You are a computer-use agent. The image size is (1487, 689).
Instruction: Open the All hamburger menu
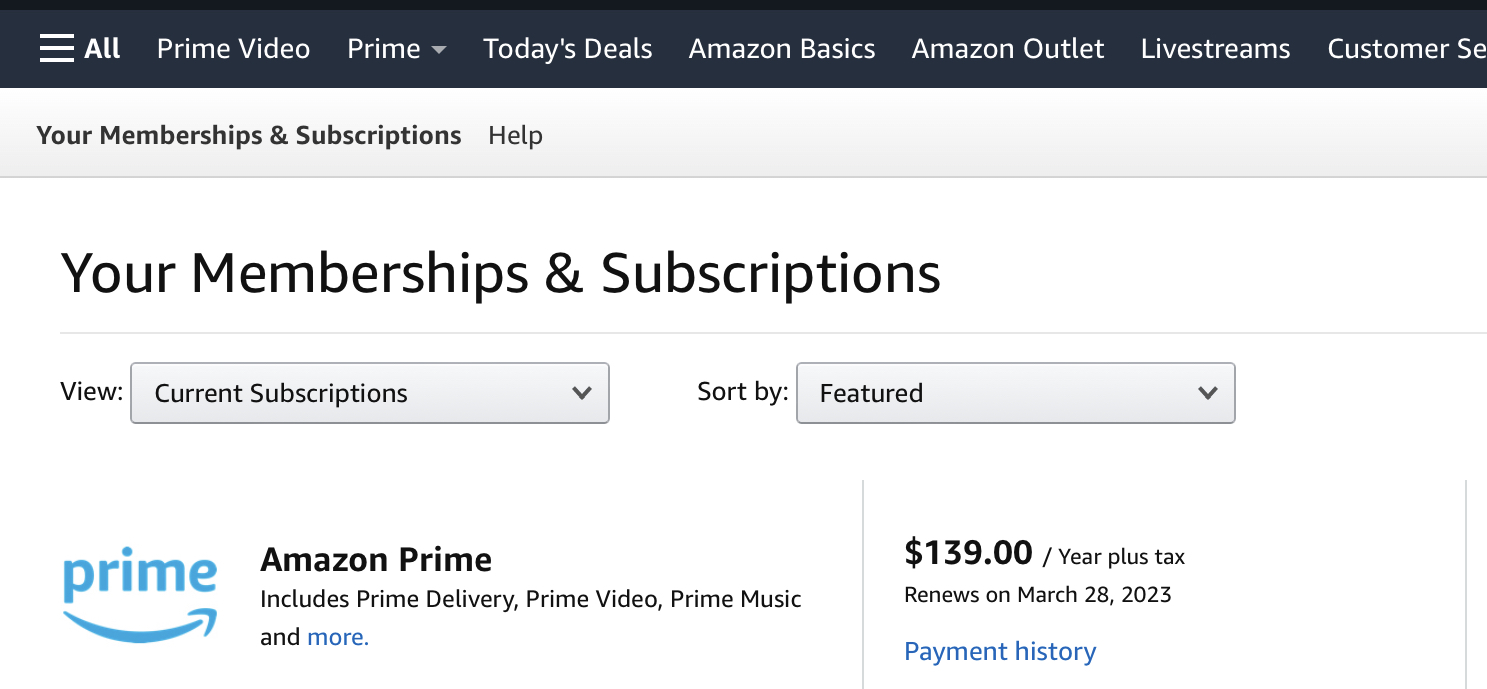point(58,47)
